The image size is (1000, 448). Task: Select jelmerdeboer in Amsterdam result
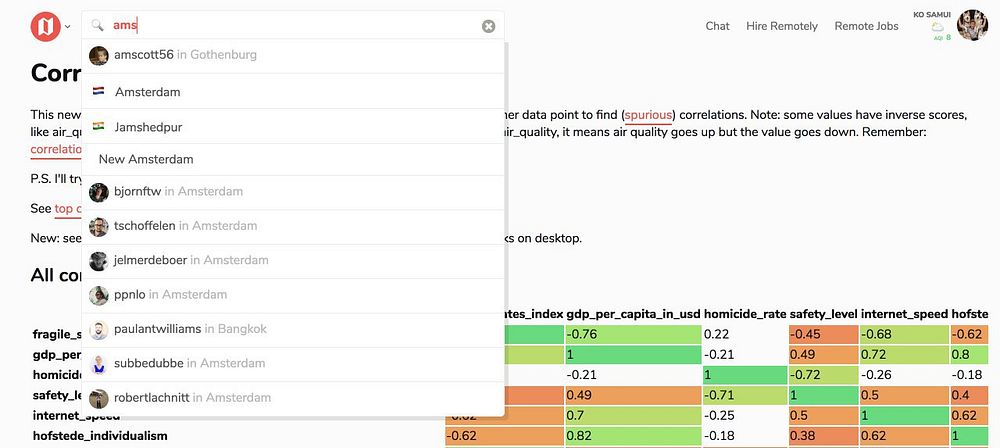(151, 260)
